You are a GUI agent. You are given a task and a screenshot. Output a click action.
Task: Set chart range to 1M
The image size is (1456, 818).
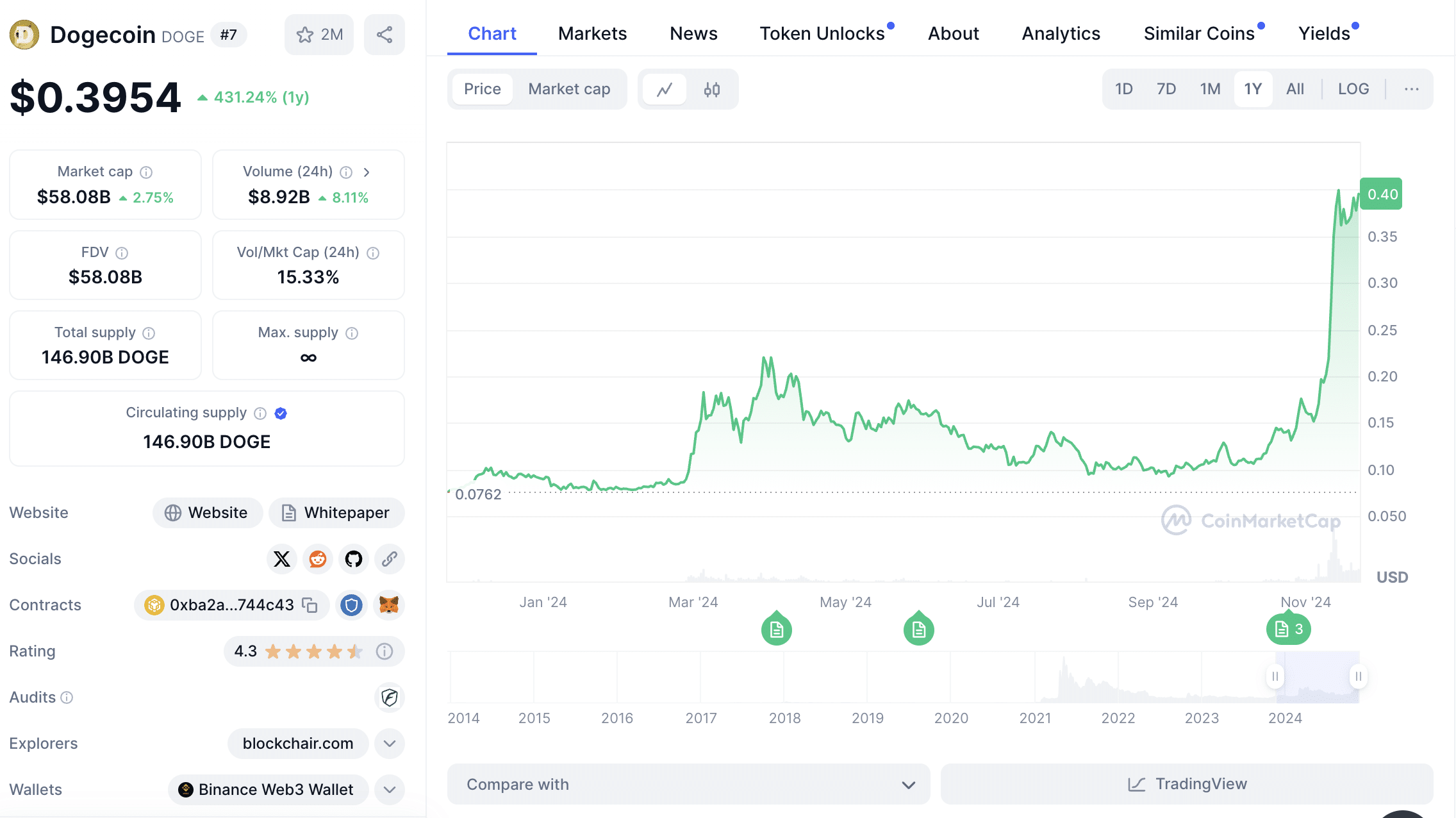point(1211,89)
